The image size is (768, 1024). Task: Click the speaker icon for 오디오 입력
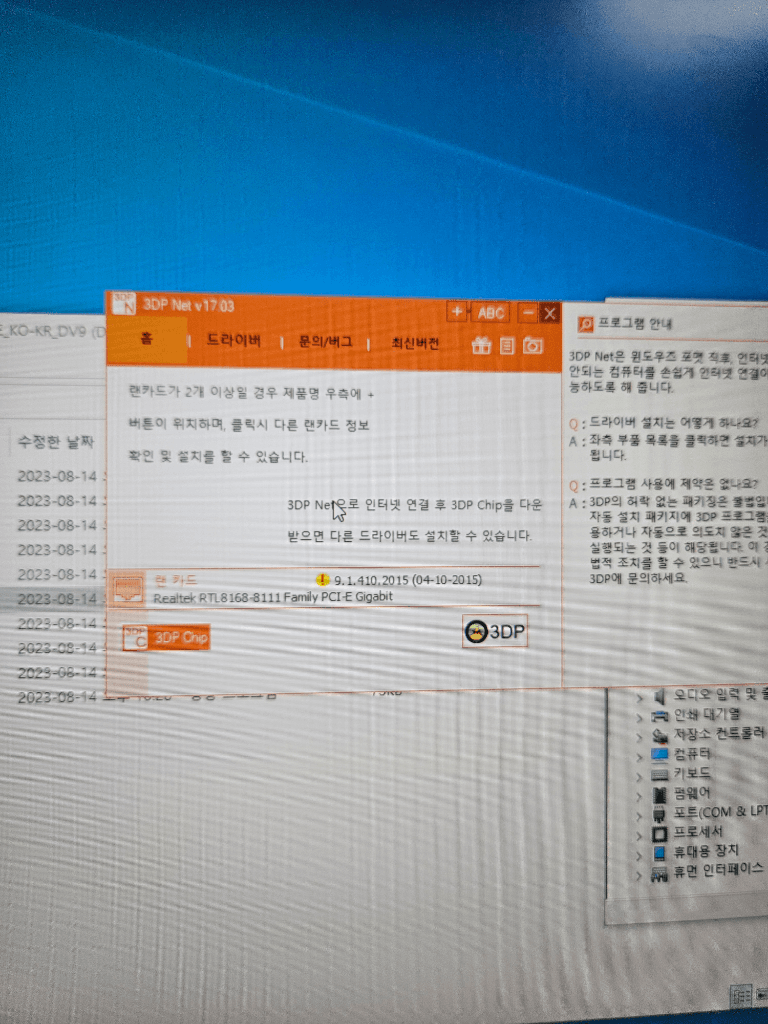660,696
